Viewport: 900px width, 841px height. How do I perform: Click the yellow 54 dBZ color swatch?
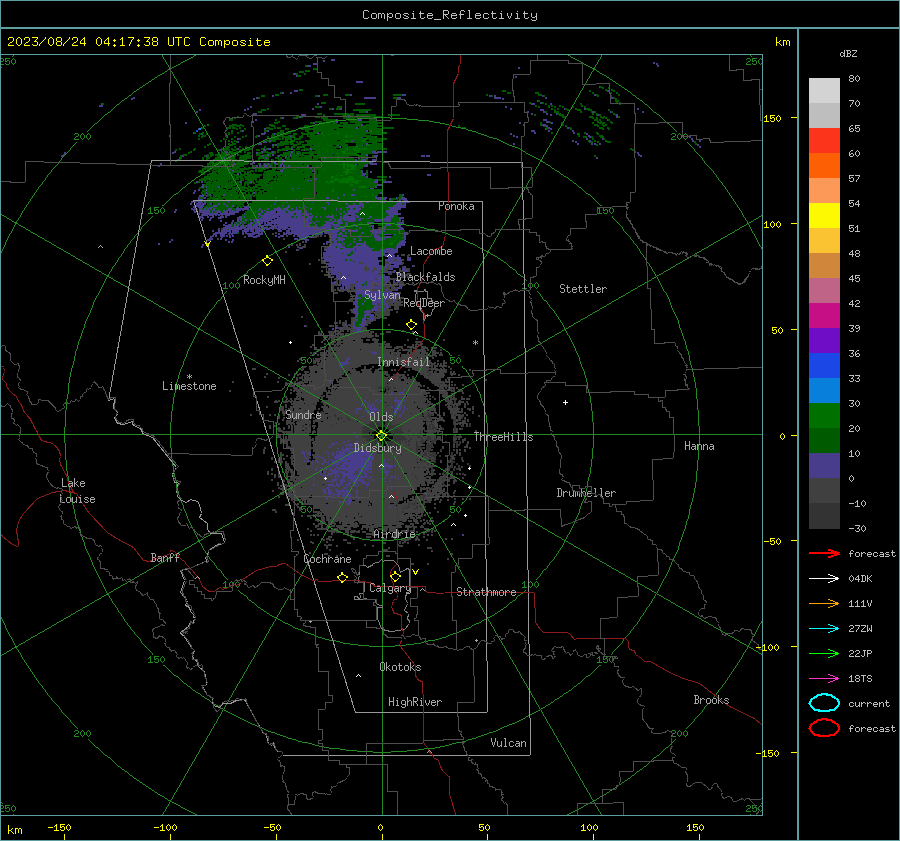(x=824, y=215)
